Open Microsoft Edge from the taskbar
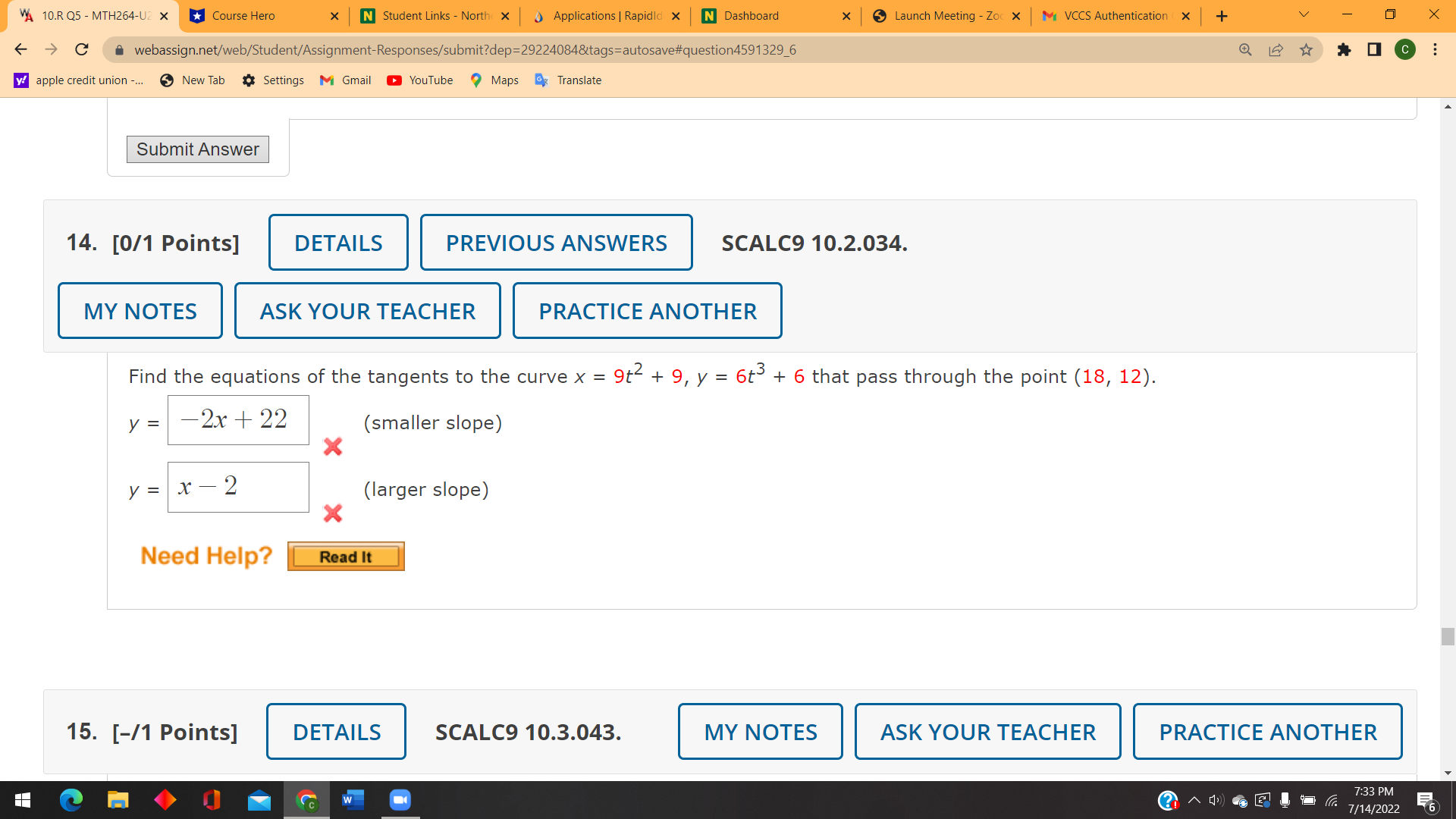This screenshot has width=1456, height=819. tap(71, 800)
